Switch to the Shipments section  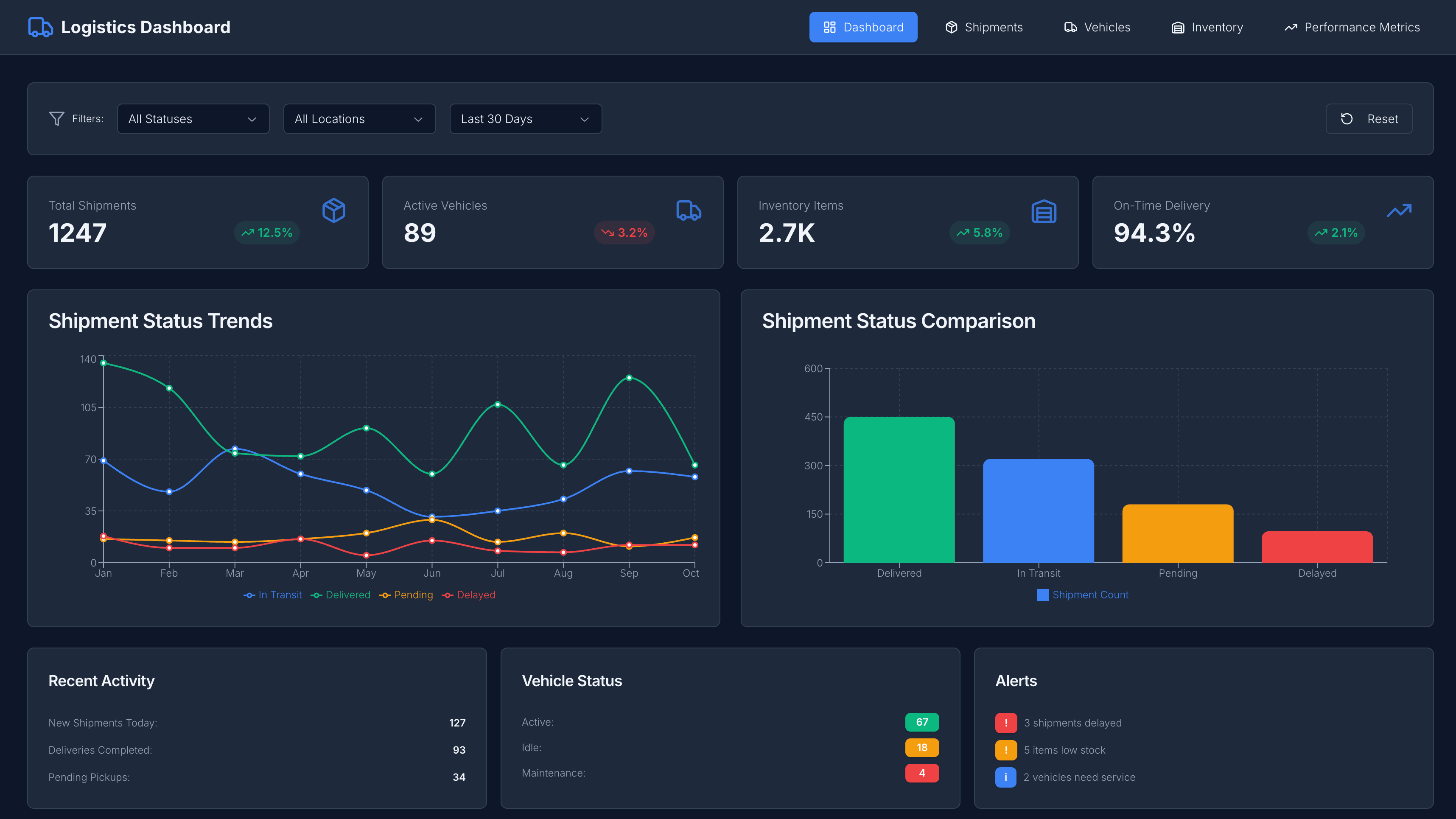pos(983,27)
